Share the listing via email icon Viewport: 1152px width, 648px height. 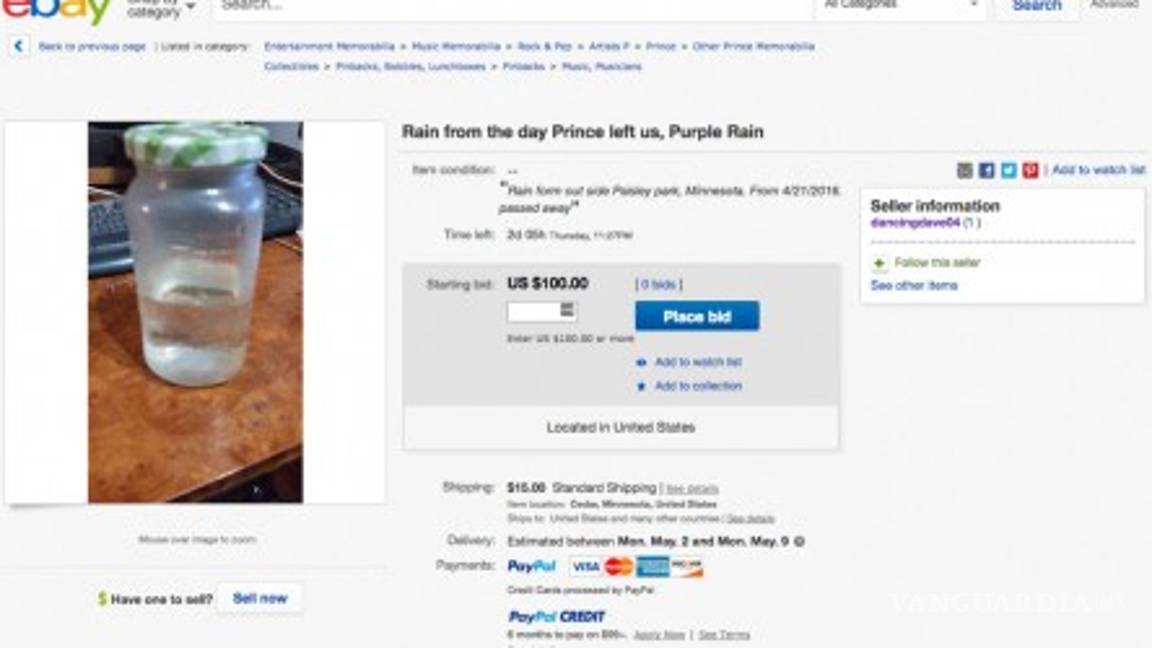coord(963,169)
